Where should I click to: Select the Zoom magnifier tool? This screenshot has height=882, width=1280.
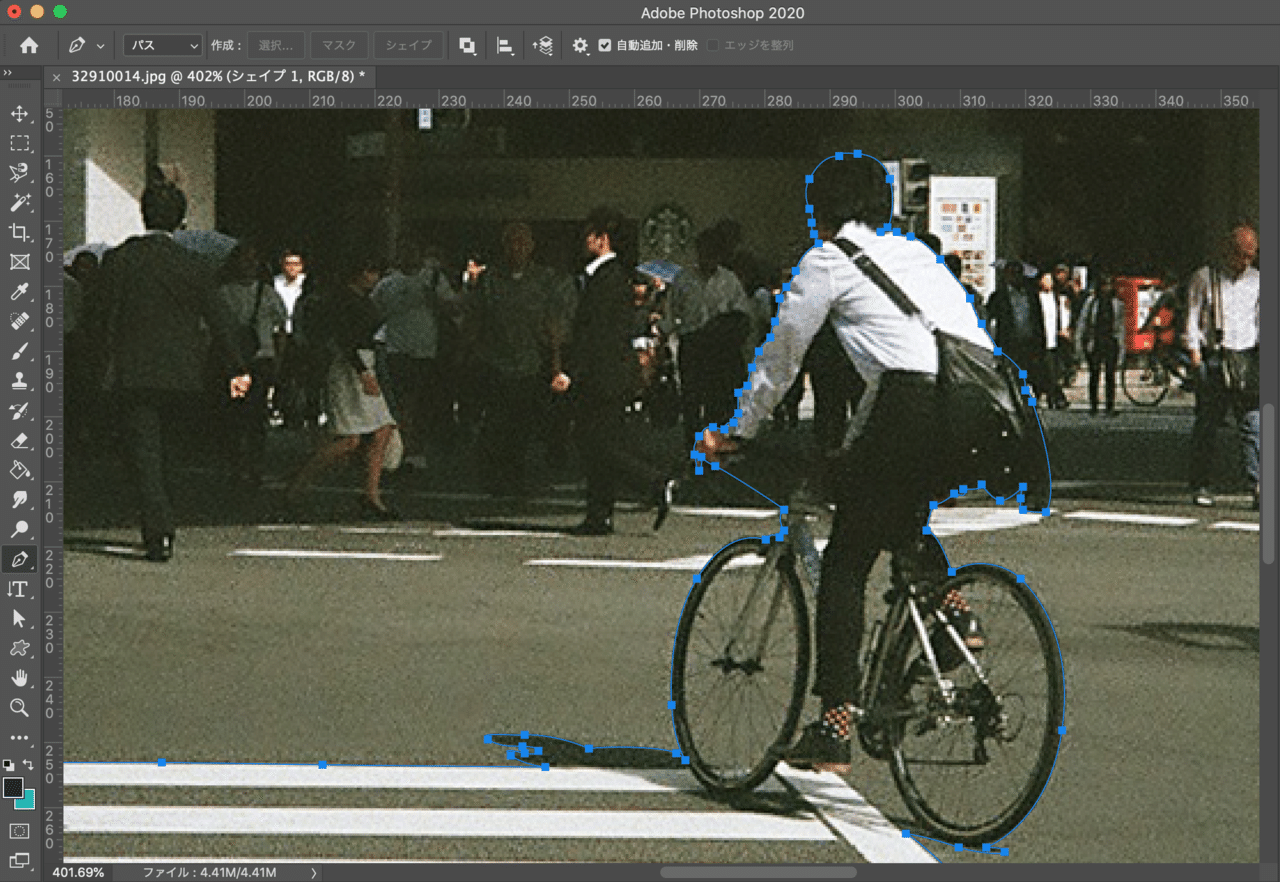19,707
